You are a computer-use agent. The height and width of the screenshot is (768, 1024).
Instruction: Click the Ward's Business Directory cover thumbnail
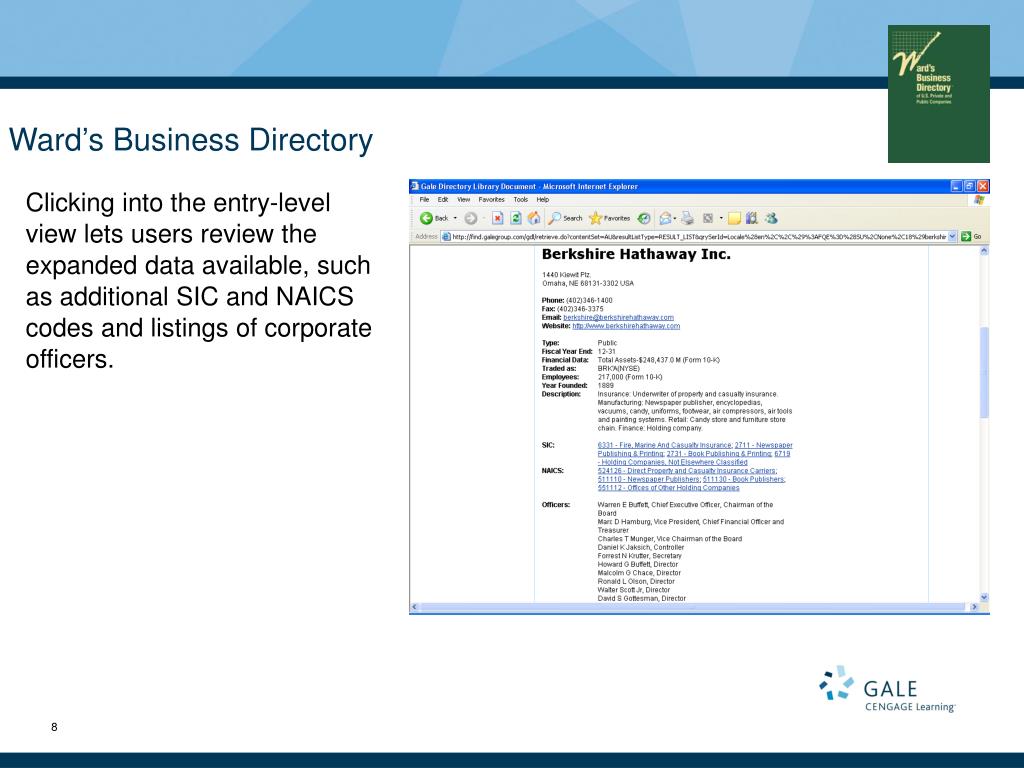[938, 93]
